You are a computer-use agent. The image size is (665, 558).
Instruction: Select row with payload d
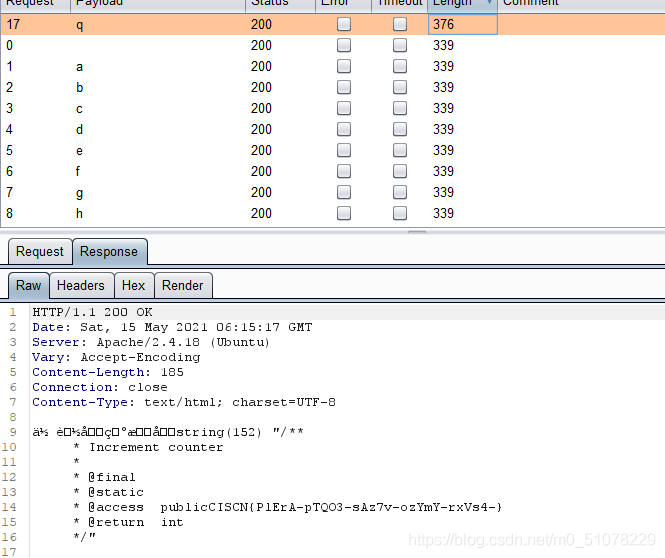click(x=332, y=129)
